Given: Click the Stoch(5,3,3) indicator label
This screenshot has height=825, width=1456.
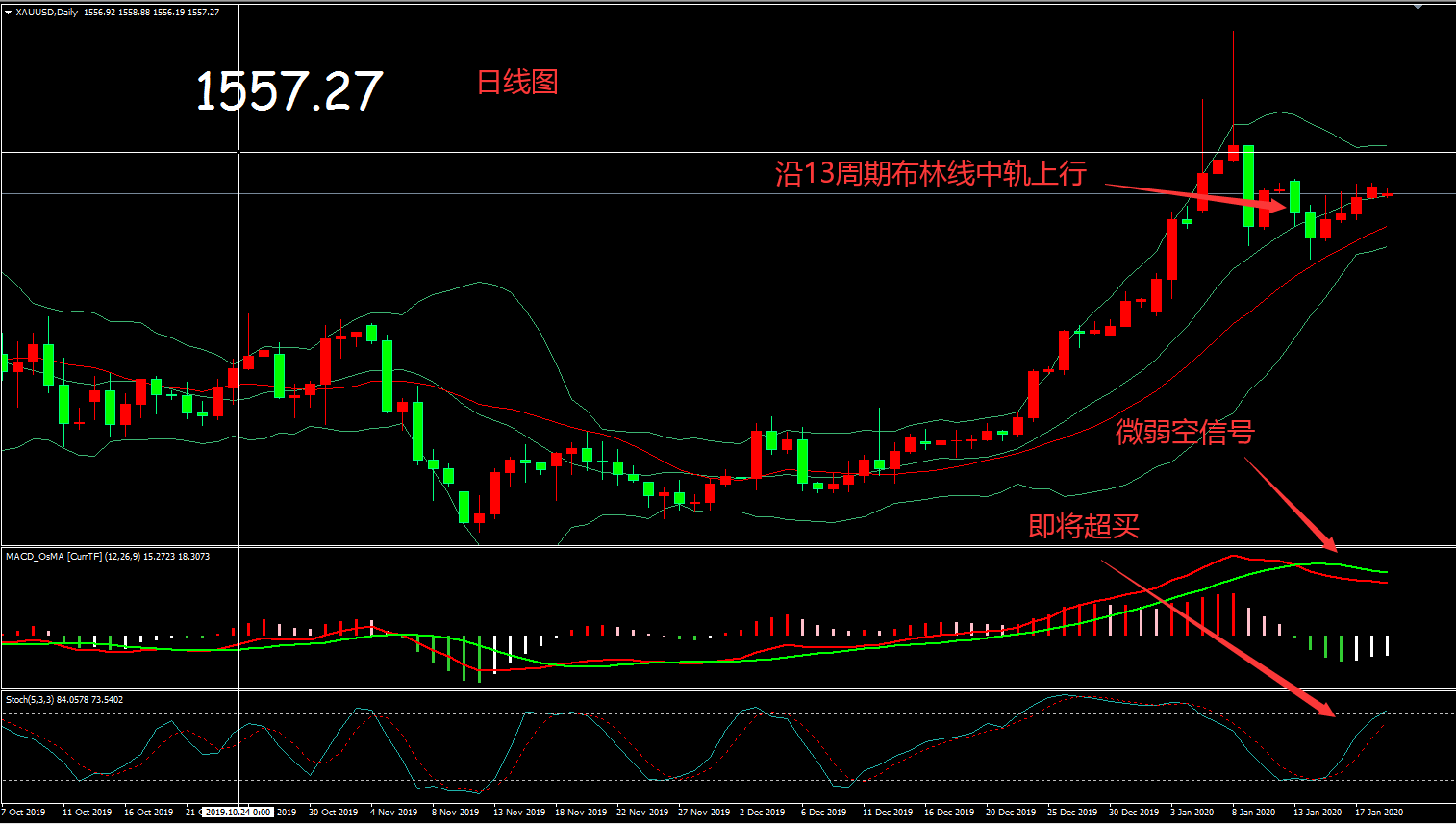Looking at the screenshot, I should tap(64, 700).
